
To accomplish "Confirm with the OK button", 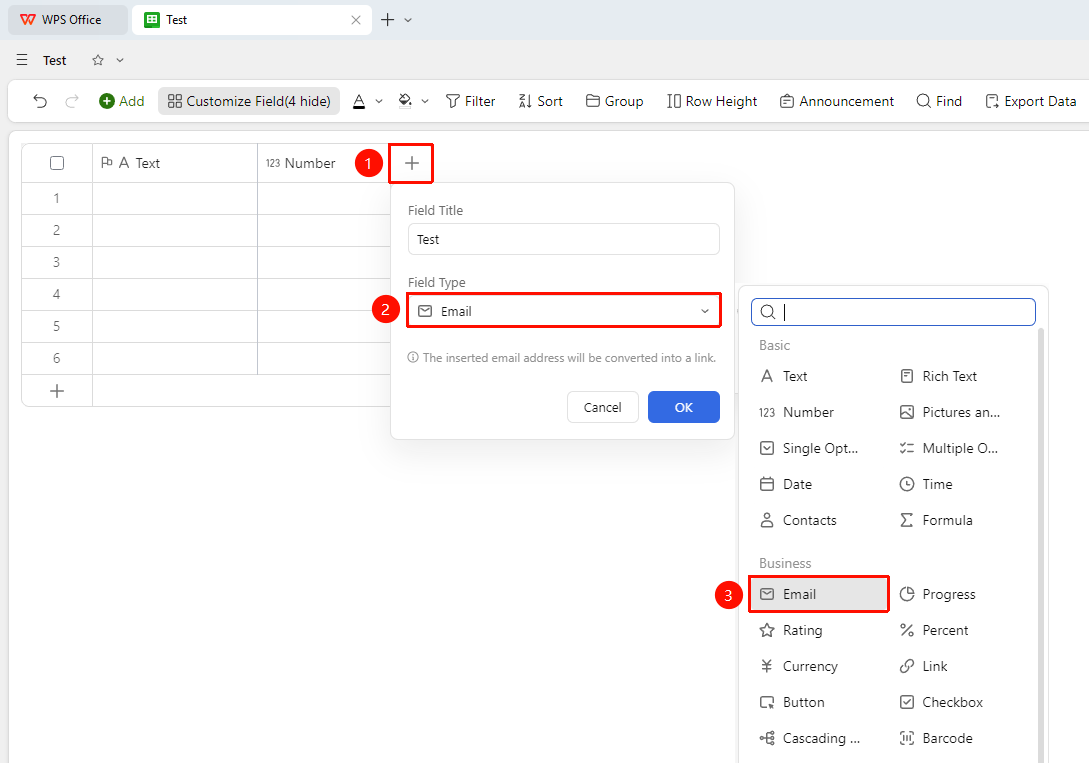I will click(x=684, y=408).
